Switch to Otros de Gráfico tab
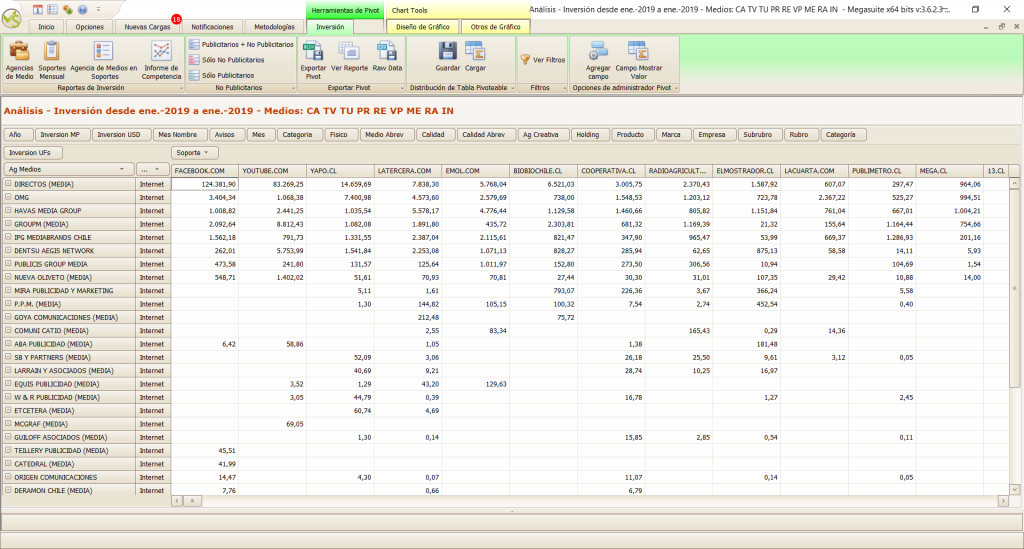The height and width of the screenshot is (549, 1024). pos(496,27)
